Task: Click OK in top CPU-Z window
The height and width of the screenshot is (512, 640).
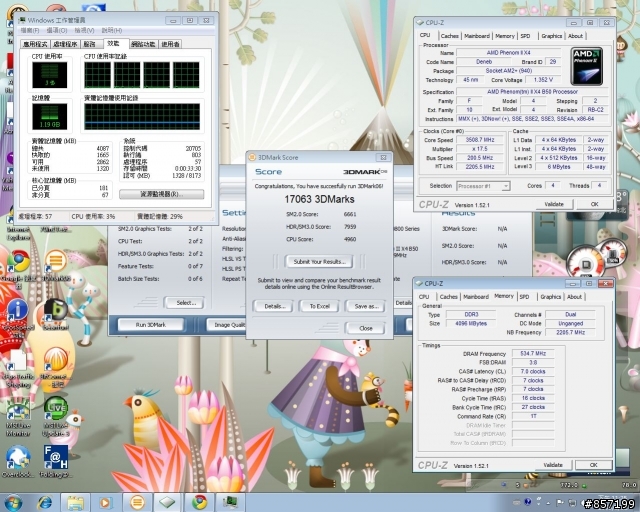Action: 594,204
